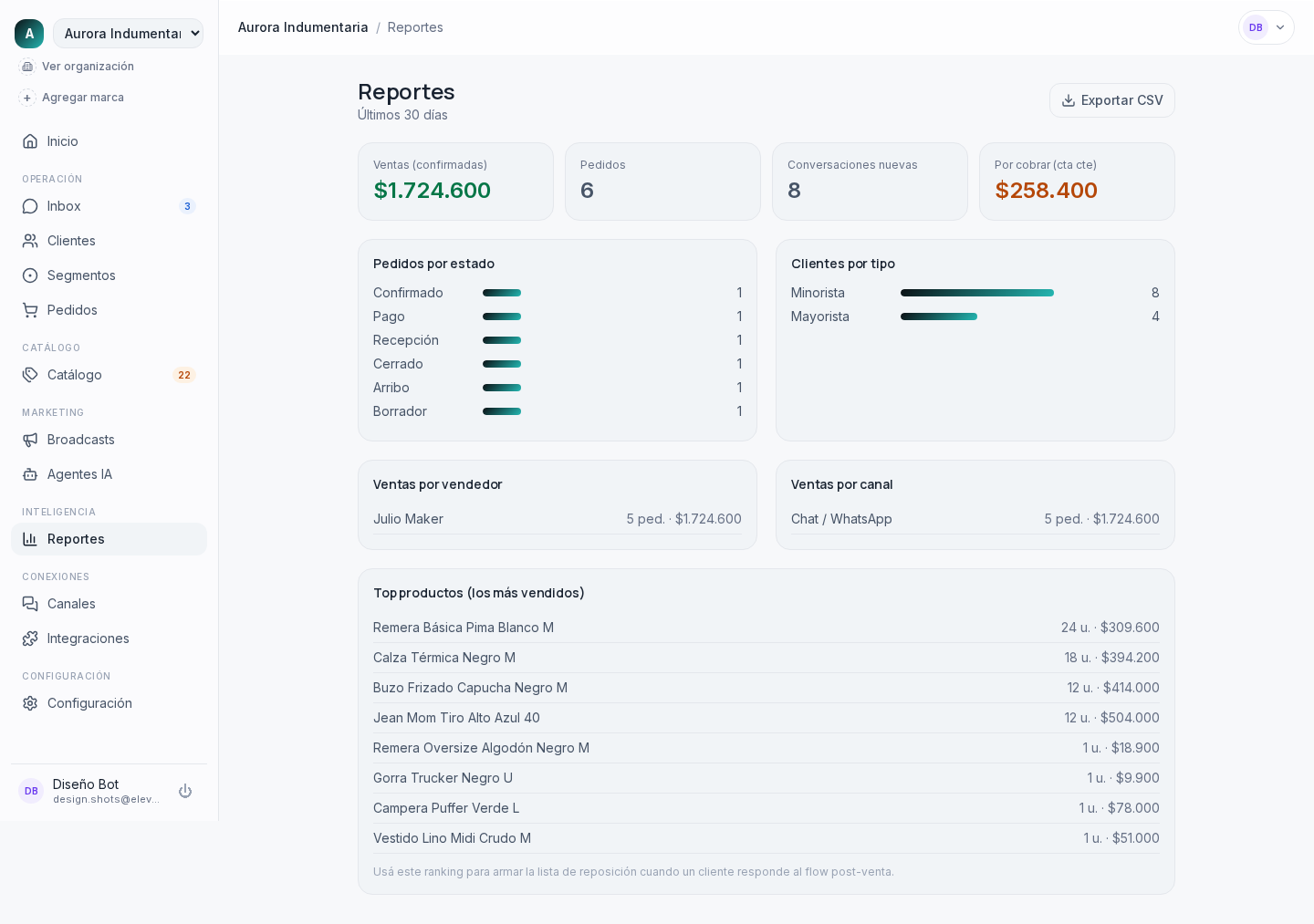Expand the Aurora Indumentaria brand dropdown

click(128, 34)
